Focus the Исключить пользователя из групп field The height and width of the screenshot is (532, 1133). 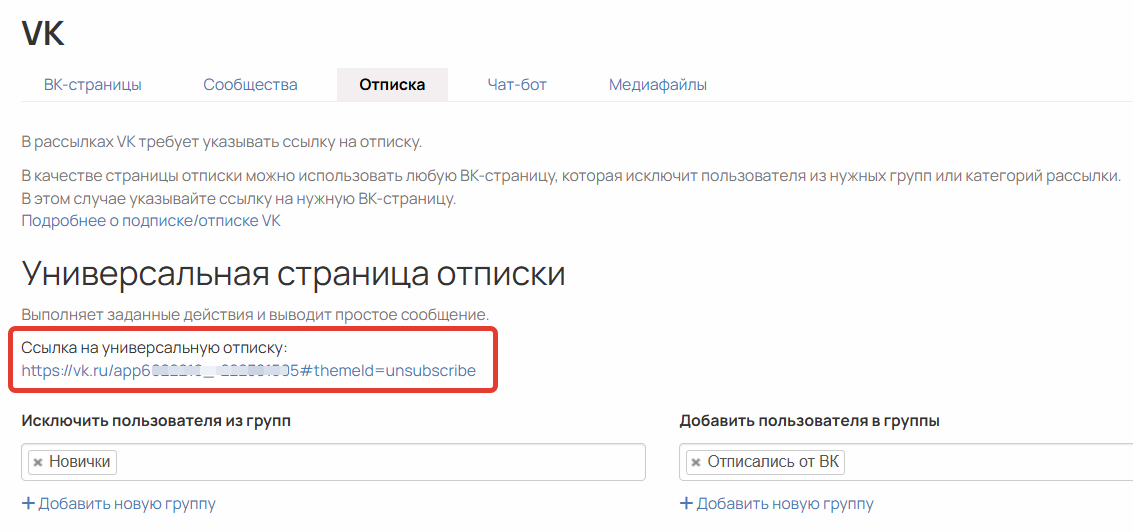pos(333,463)
